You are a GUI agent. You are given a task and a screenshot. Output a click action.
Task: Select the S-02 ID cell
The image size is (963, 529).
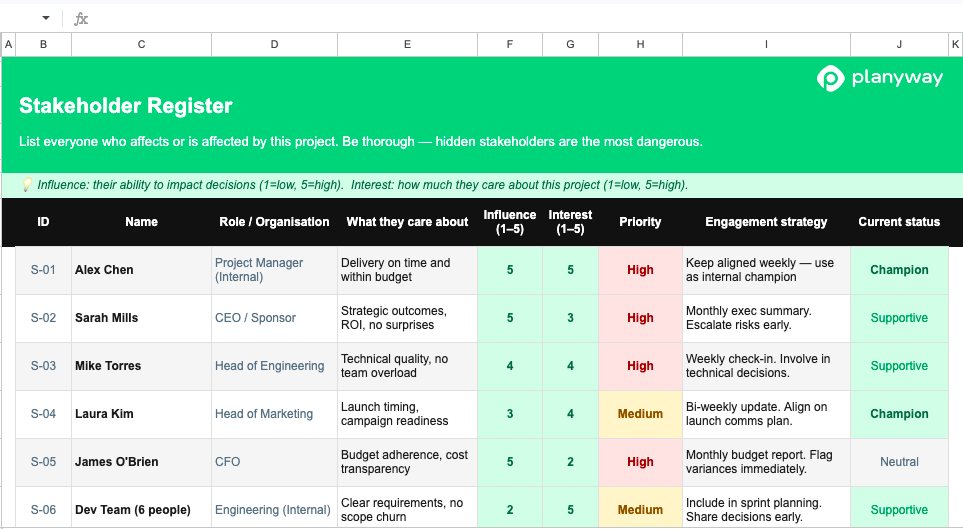pos(43,318)
